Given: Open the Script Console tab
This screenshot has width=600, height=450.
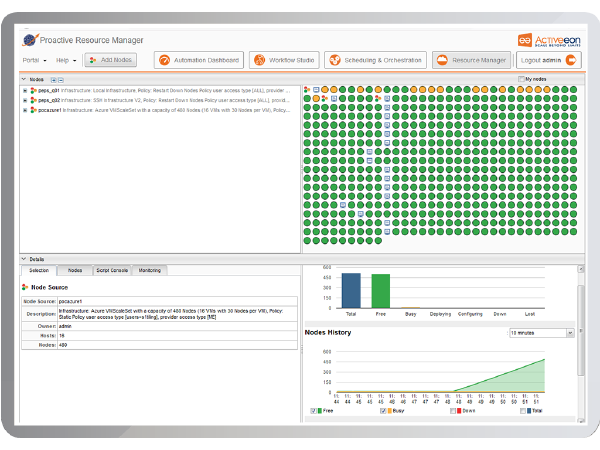Looking at the screenshot, I should (112, 270).
